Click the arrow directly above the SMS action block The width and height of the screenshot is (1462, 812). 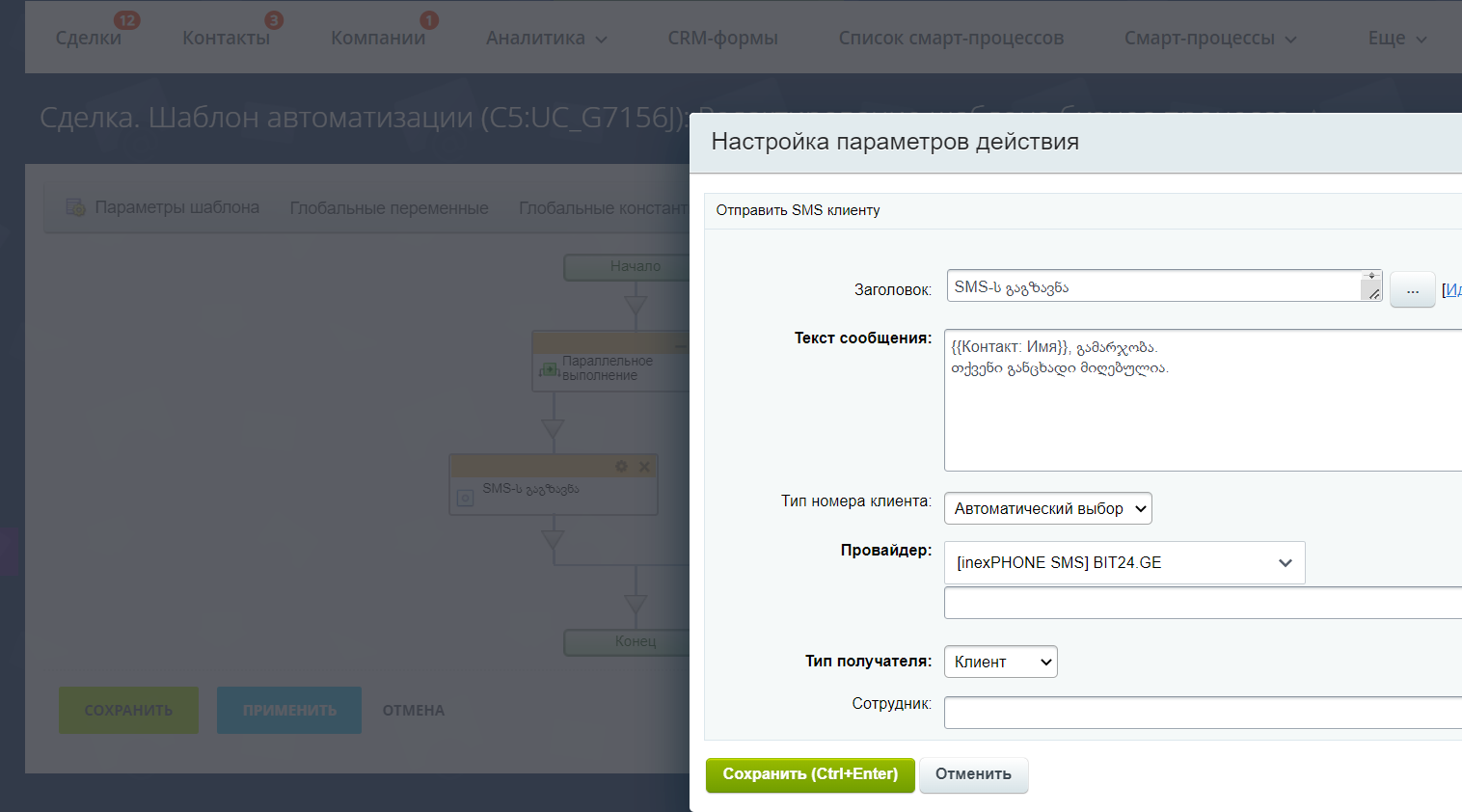(553, 429)
